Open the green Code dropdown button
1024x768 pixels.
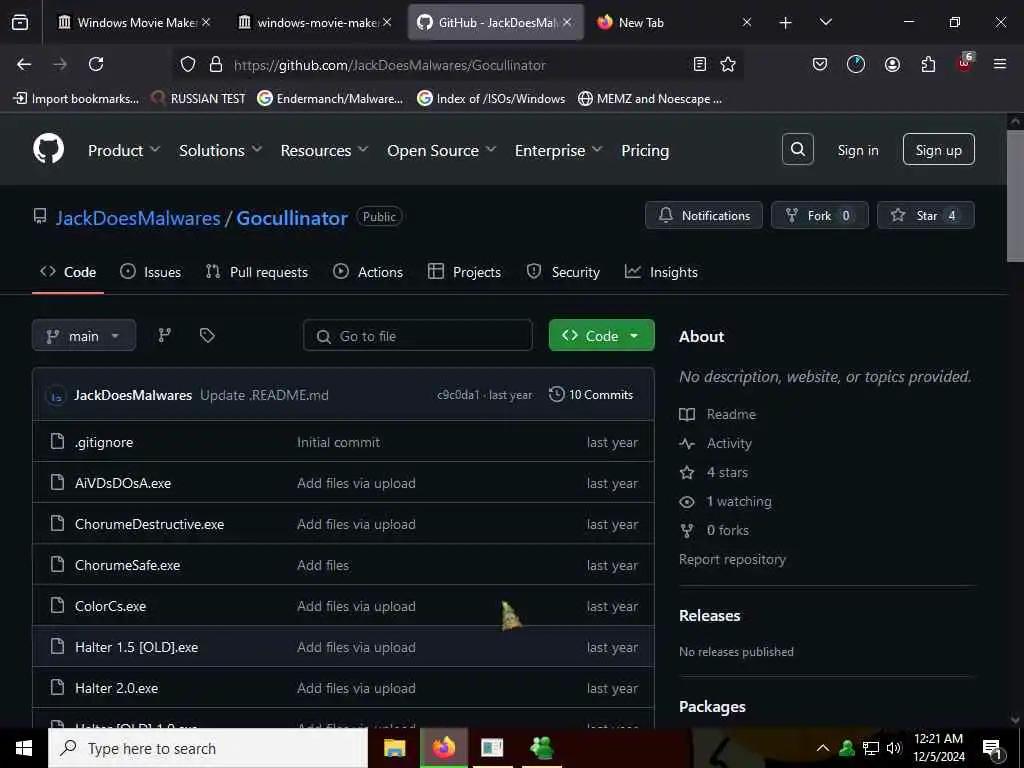click(x=601, y=336)
